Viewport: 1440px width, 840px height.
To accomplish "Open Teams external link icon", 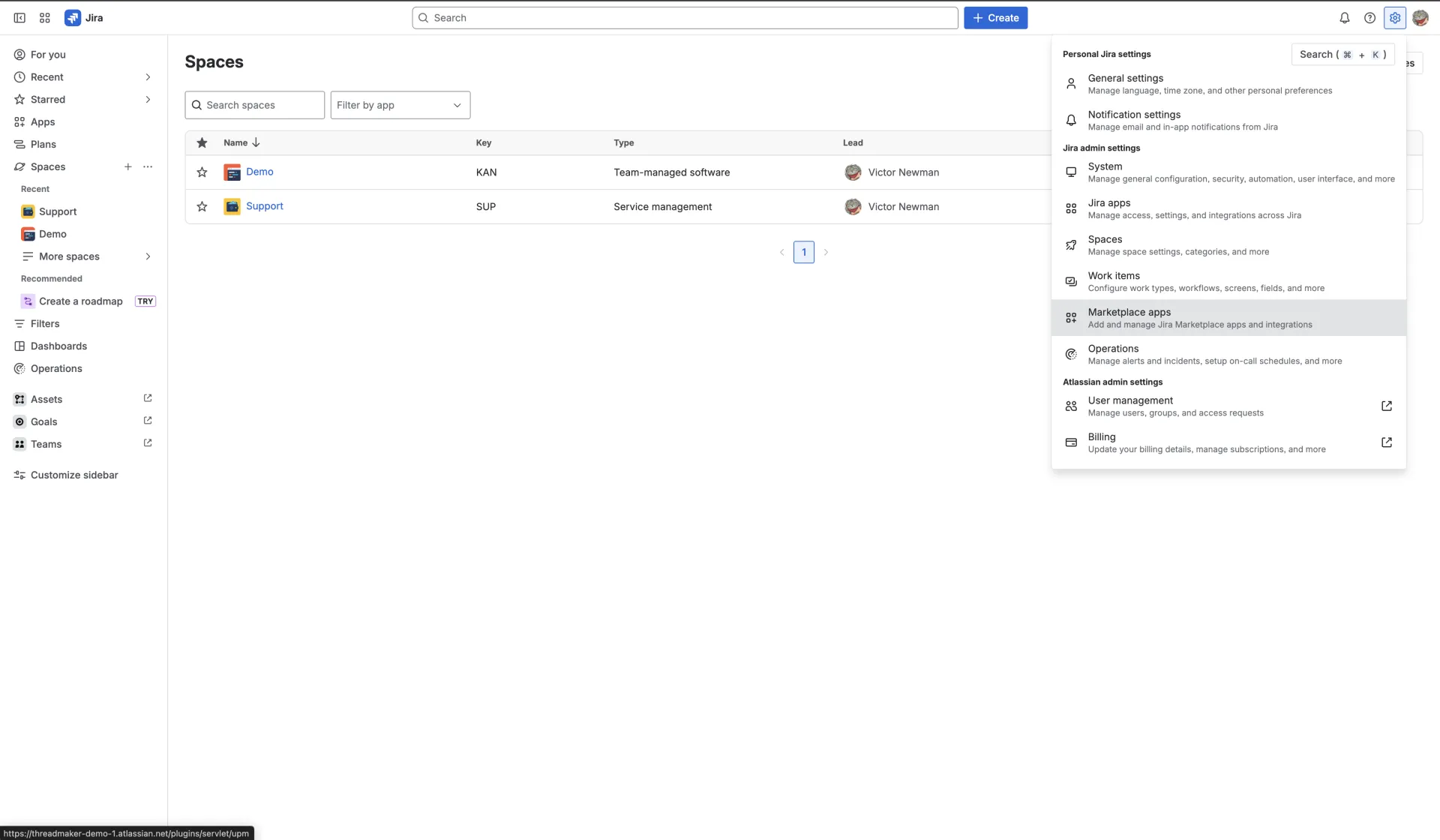I will (x=148, y=443).
